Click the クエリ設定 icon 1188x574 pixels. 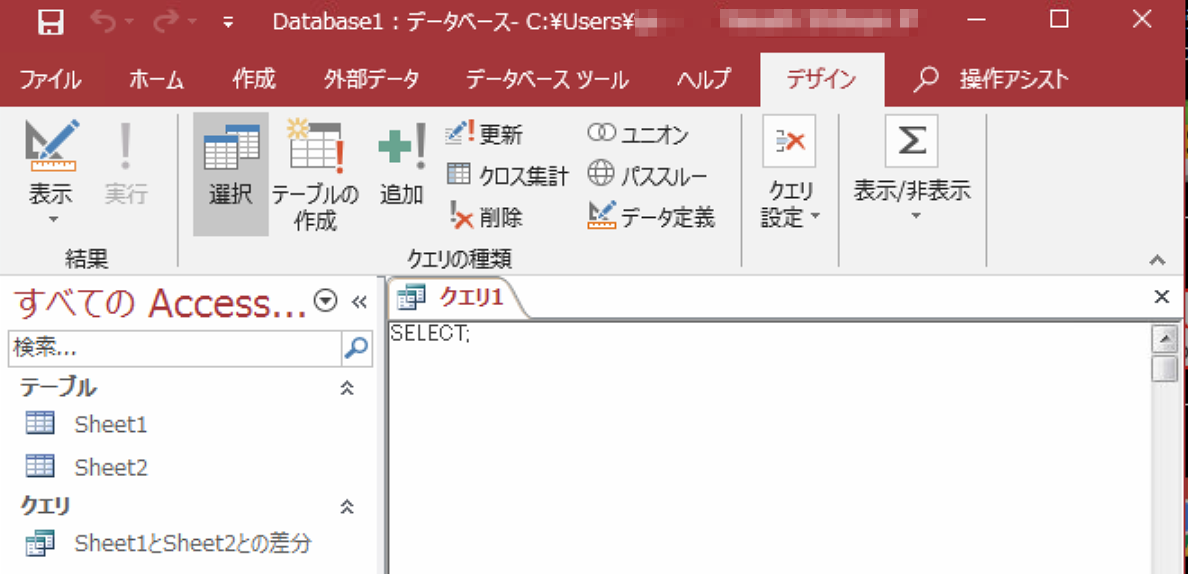coord(789,141)
